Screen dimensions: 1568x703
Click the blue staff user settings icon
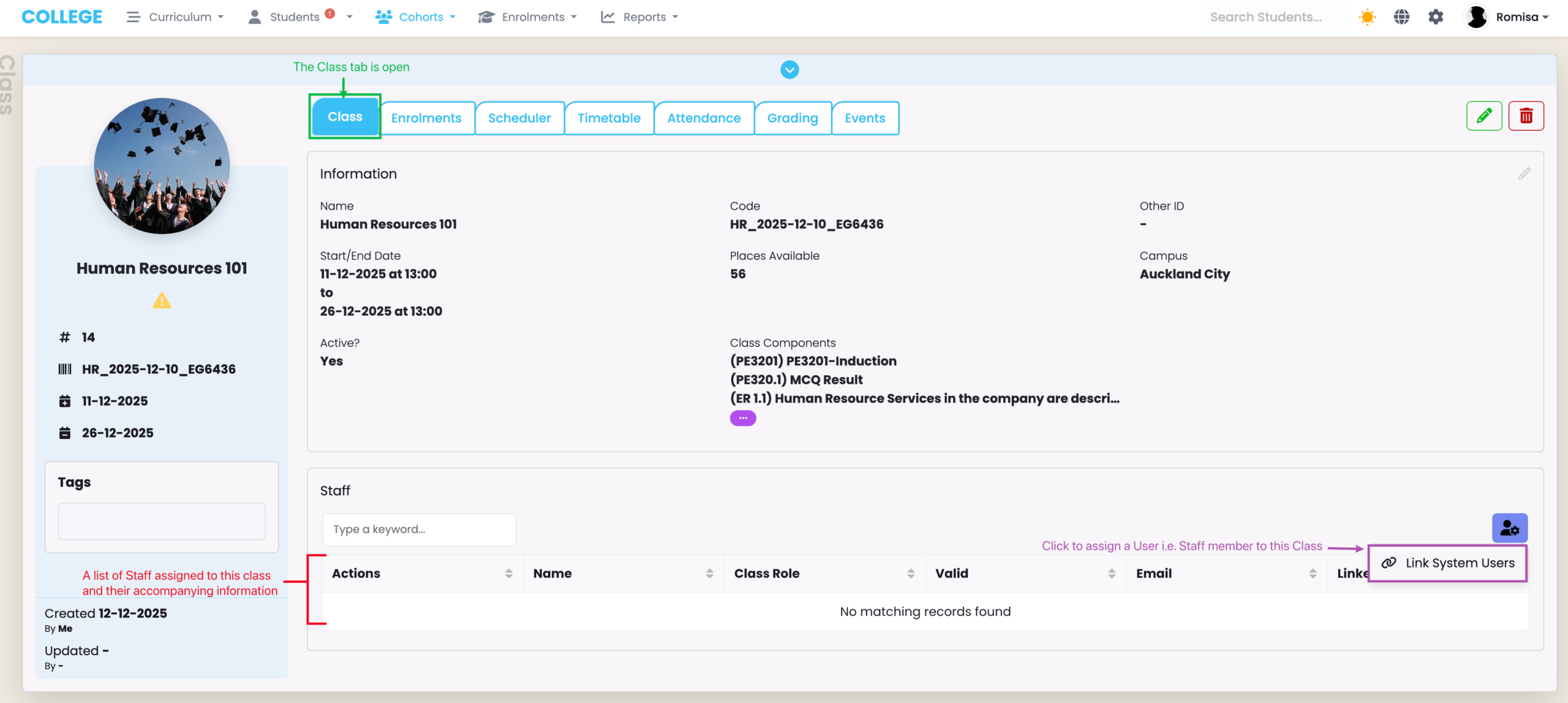[x=1509, y=528]
